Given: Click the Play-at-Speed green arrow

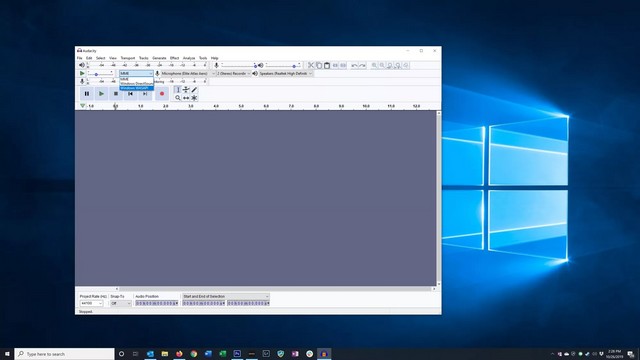Looking at the screenshot, I should tap(82, 73).
